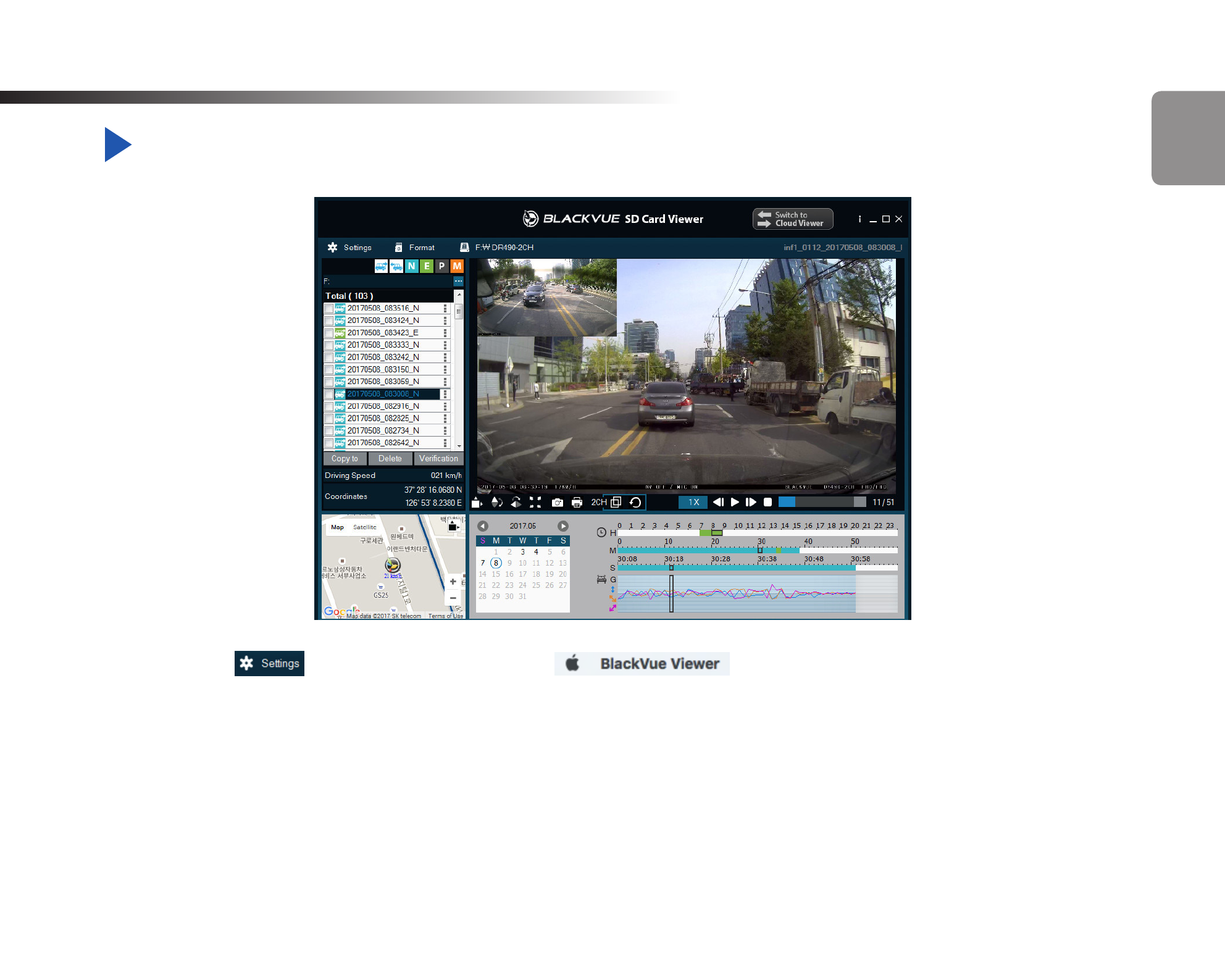Select May 4 in calendar
This screenshot has width=1225, height=980.
point(536,552)
